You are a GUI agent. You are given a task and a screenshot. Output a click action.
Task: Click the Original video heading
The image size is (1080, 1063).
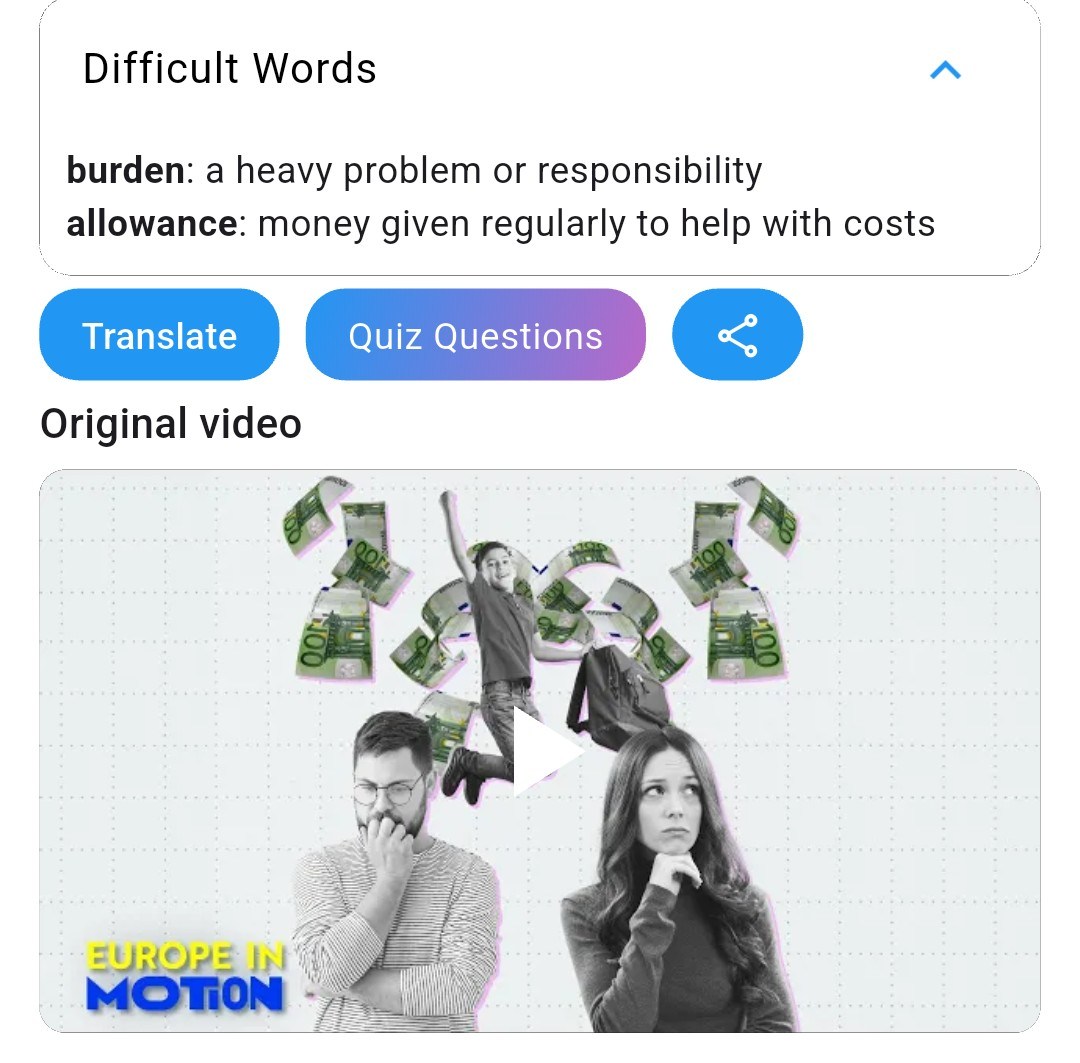click(x=171, y=423)
